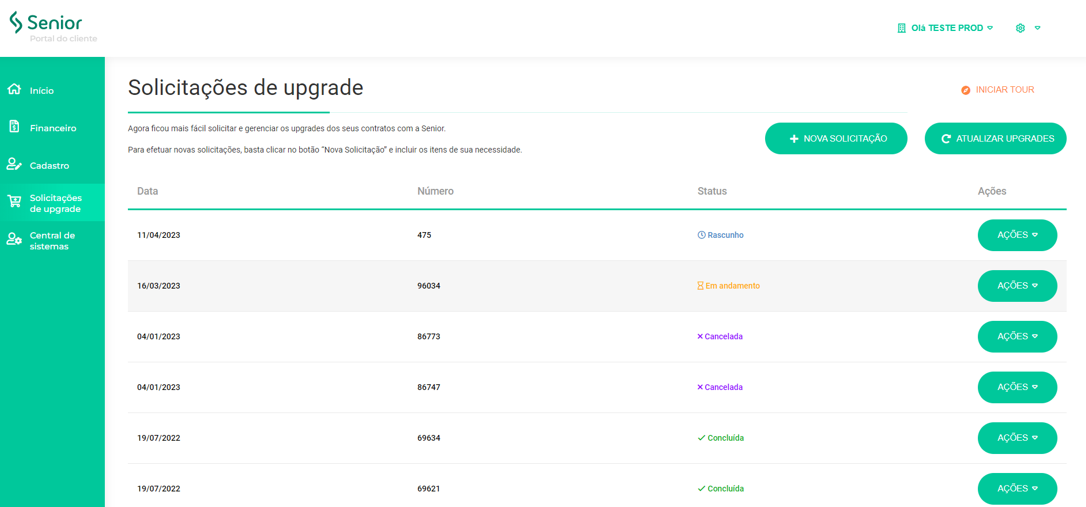Screen dimensions: 1086x507
Task: Open Ações dropdown for request 86747
Action: pyautogui.click(x=1017, y=387)
